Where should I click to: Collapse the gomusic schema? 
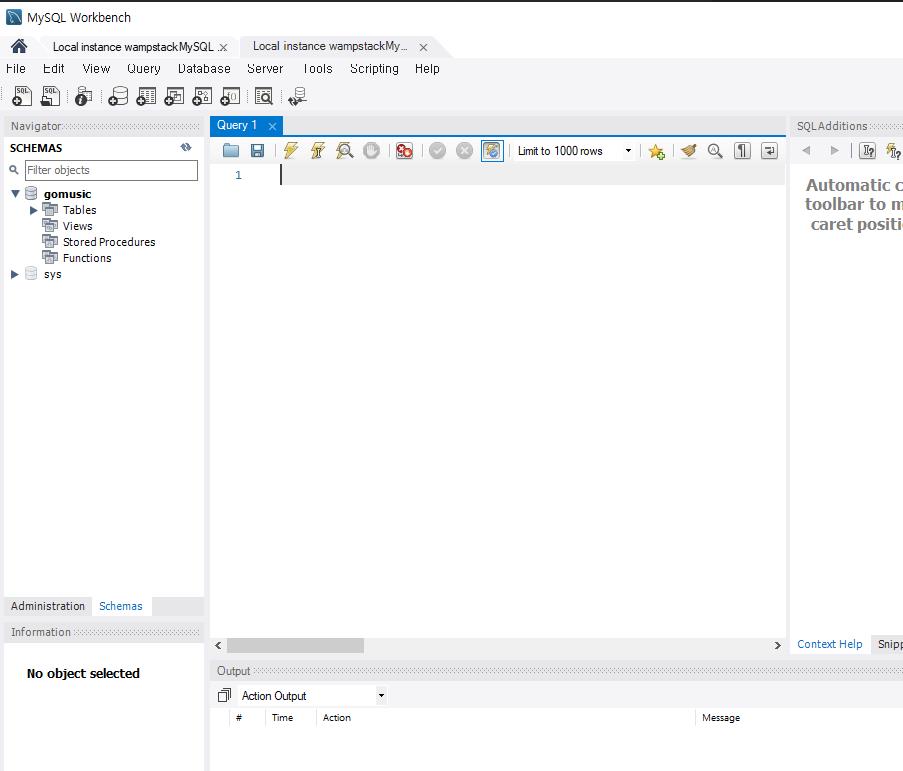click(x=16, y=194)
